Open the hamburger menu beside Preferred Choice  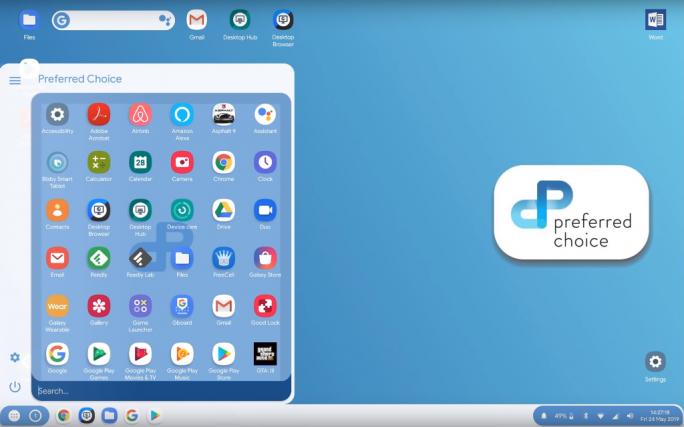[15, 80]
